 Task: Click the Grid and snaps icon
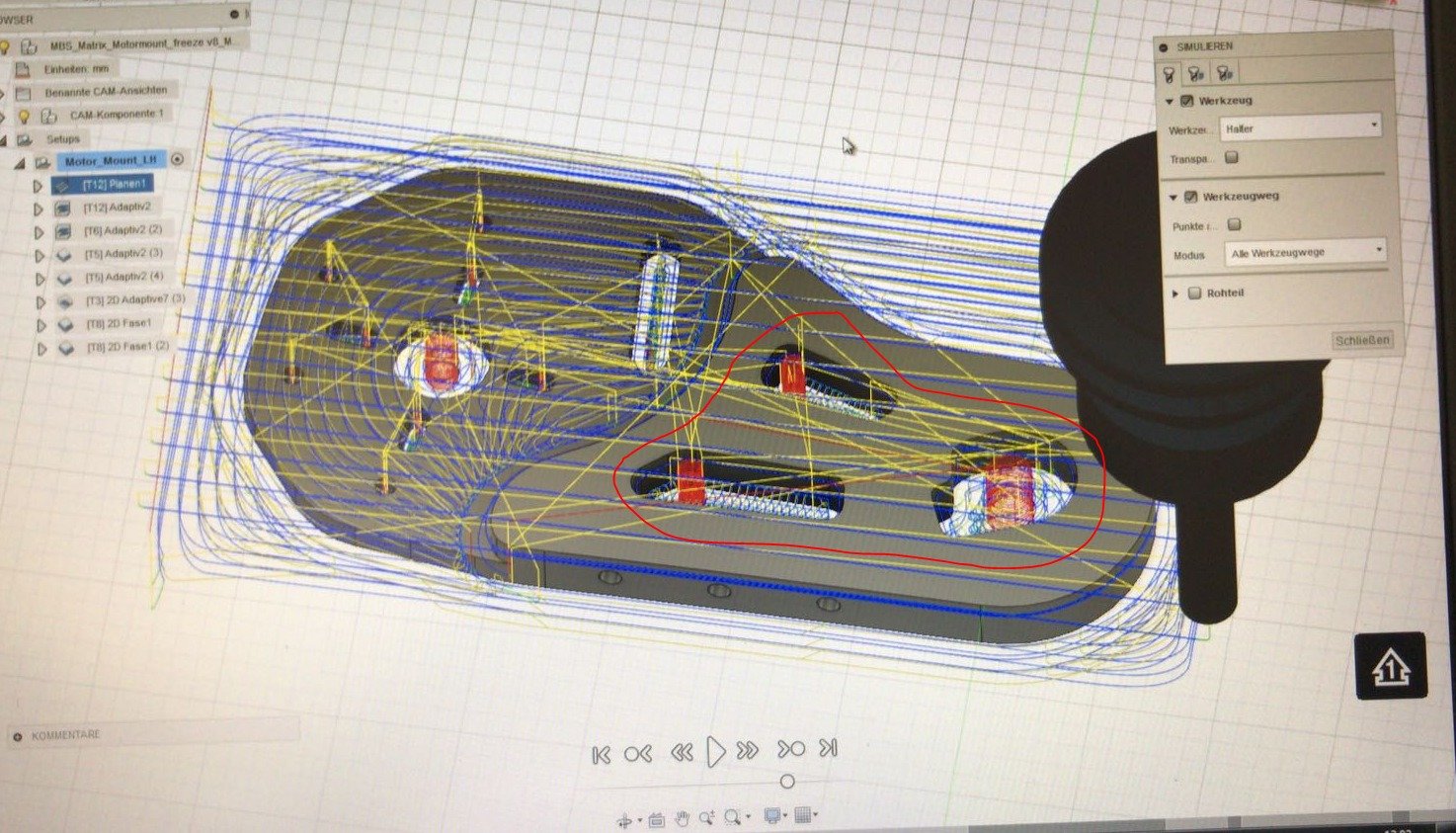pyautogui.click(x=803, y=815)
